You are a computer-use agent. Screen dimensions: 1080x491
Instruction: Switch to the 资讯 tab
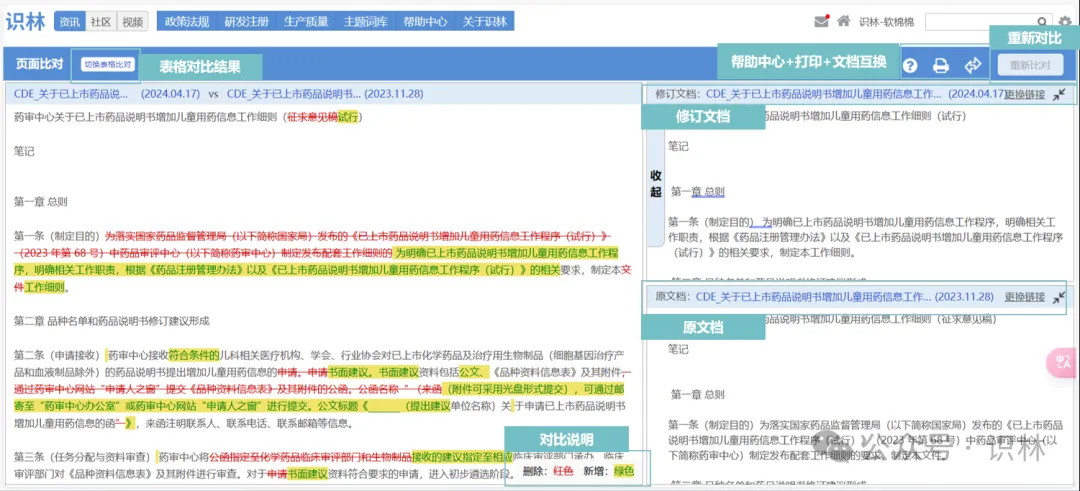(x=70, y=21)
